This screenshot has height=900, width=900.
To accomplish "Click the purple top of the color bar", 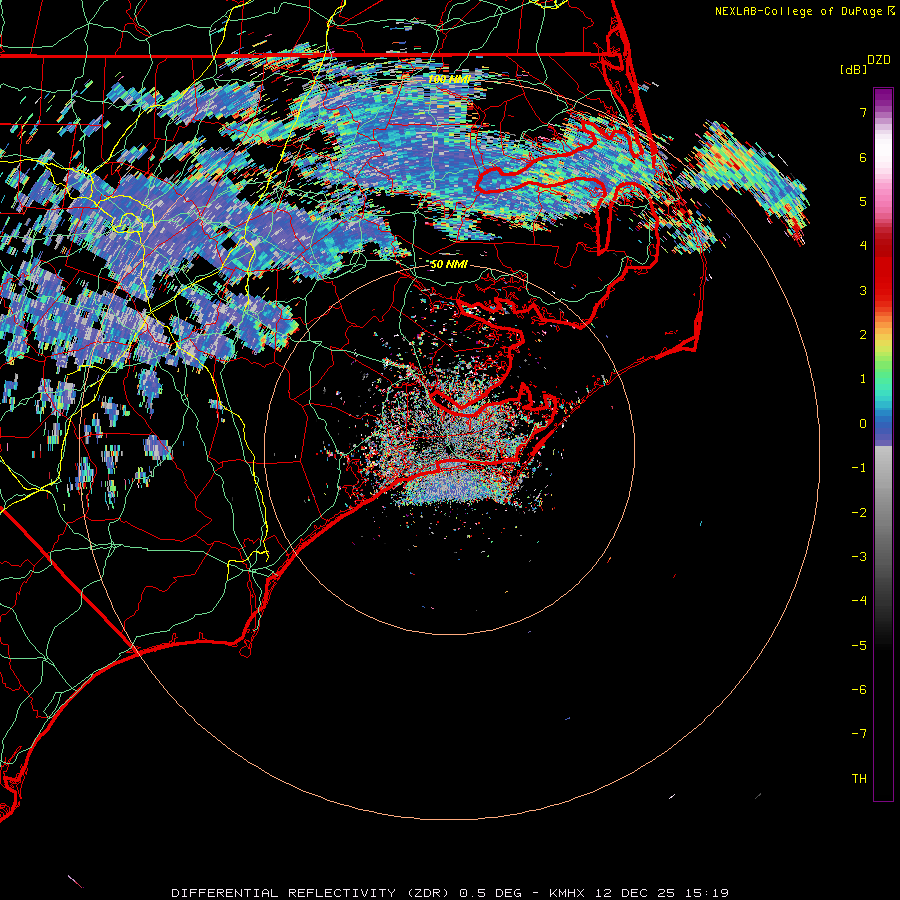I will pyautogui.click(x=883, y=98).
